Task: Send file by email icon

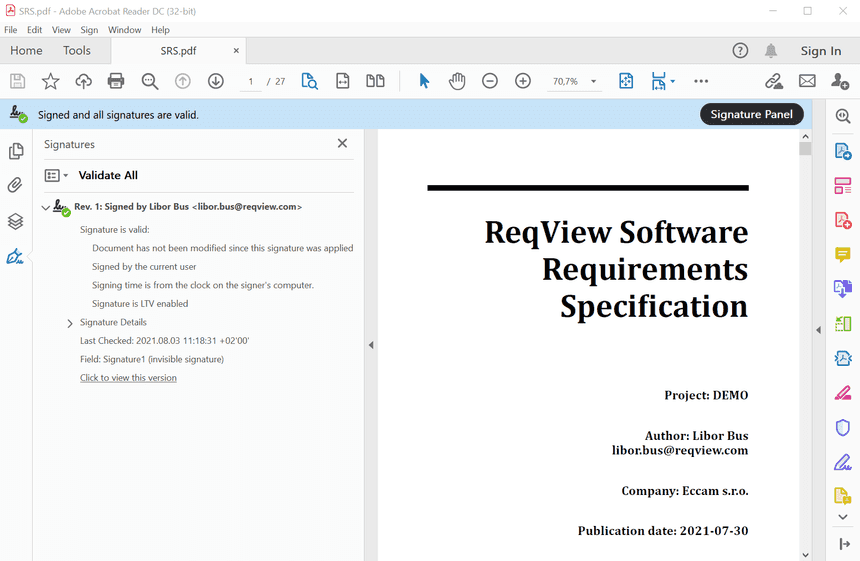Action: coord(807,81)
